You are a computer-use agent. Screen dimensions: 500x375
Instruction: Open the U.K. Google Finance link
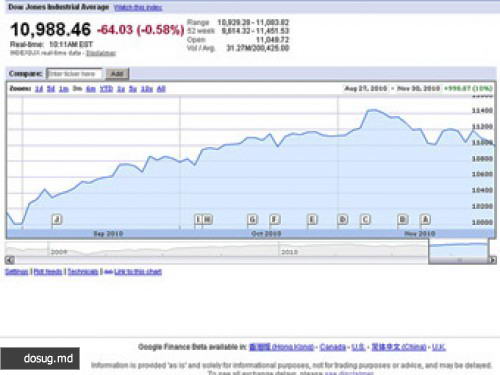click(439, 347)
